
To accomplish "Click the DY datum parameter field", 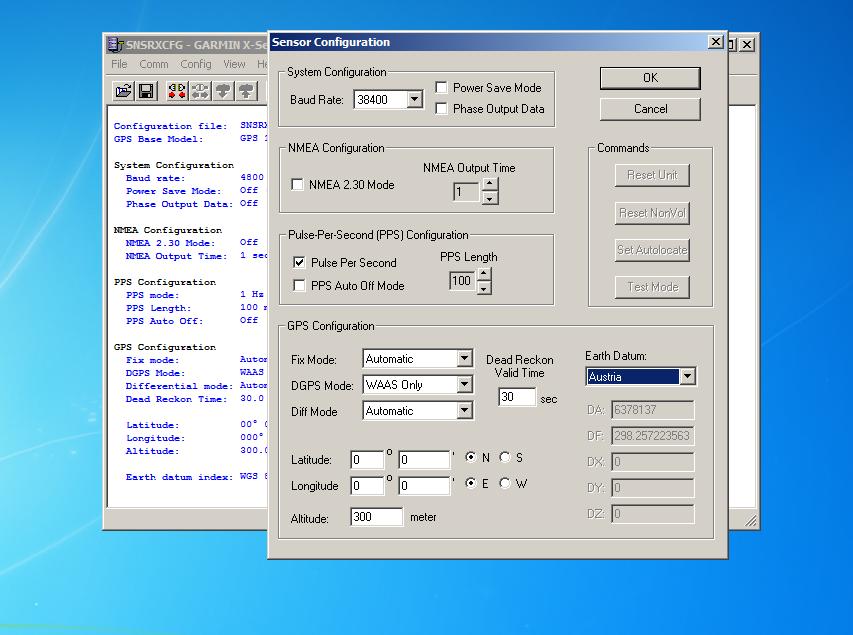I will (x=653, y=488).
